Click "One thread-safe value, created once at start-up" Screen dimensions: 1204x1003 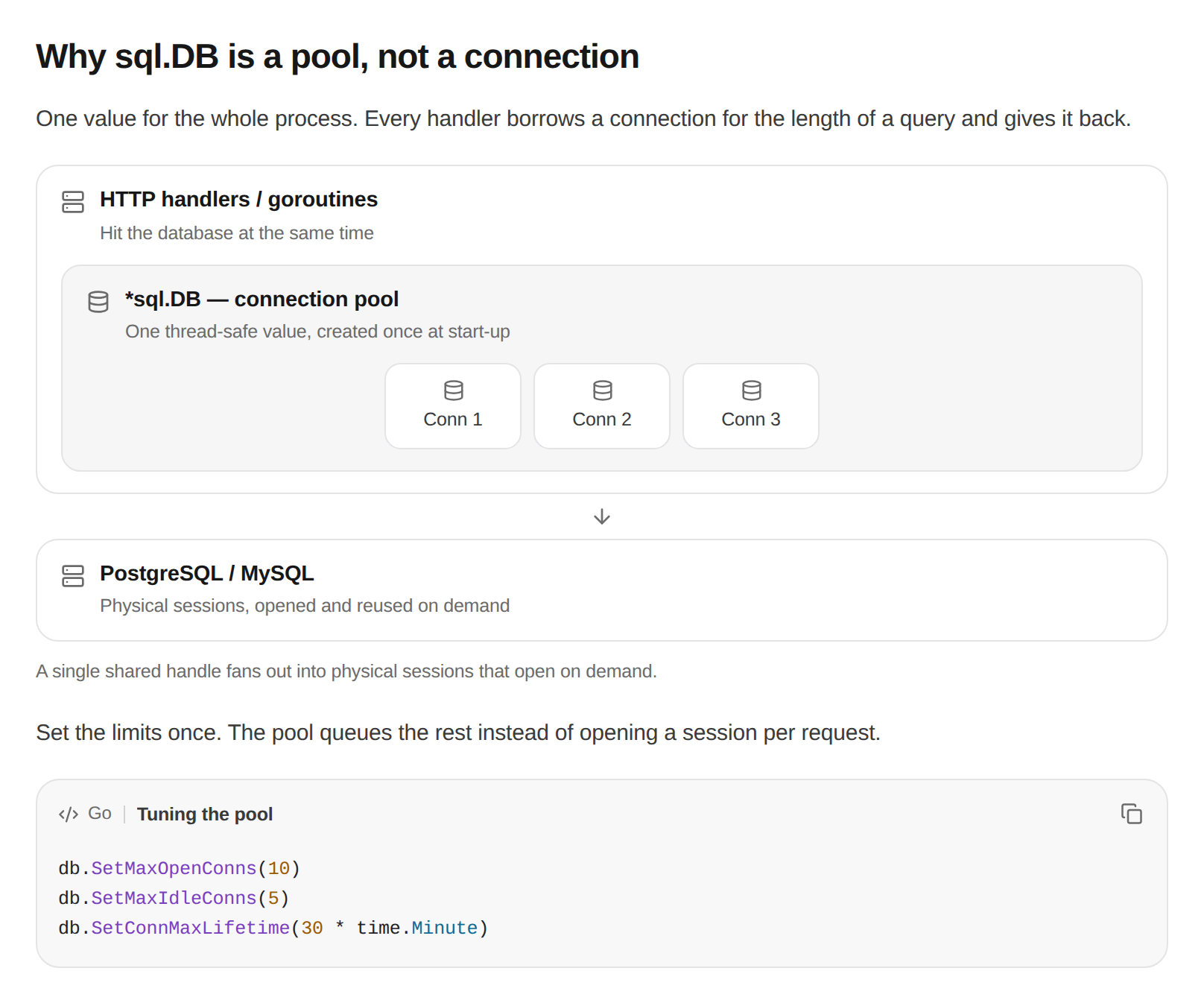[x=317, y=332]
